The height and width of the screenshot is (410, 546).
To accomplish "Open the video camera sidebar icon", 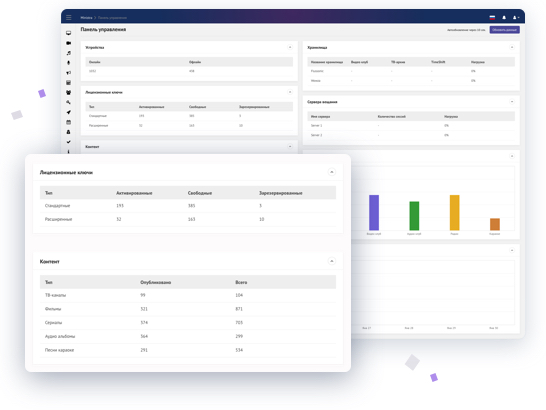I will coord(69,43).
